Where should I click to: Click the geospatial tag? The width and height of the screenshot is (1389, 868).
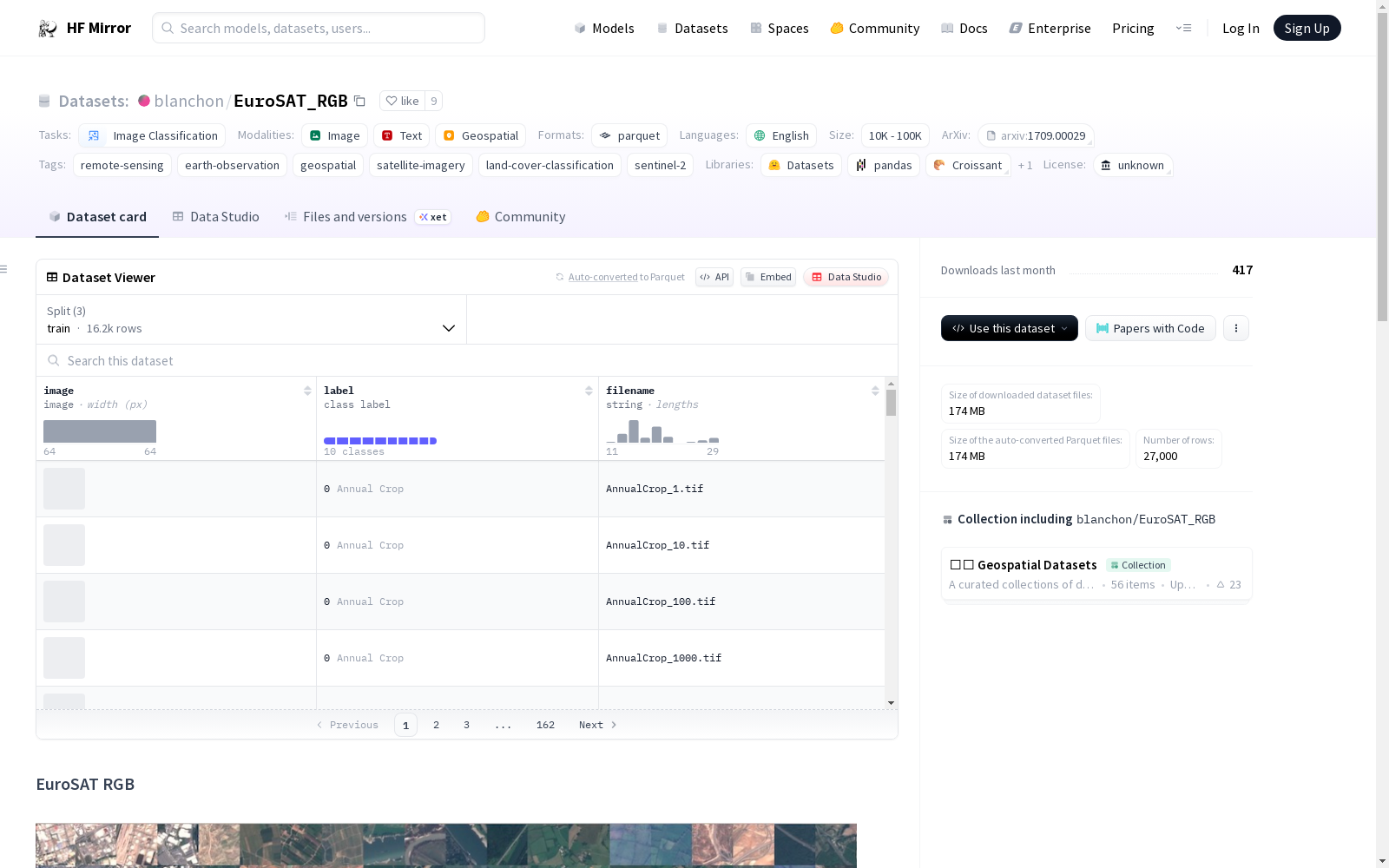click(x=328, y=165)
